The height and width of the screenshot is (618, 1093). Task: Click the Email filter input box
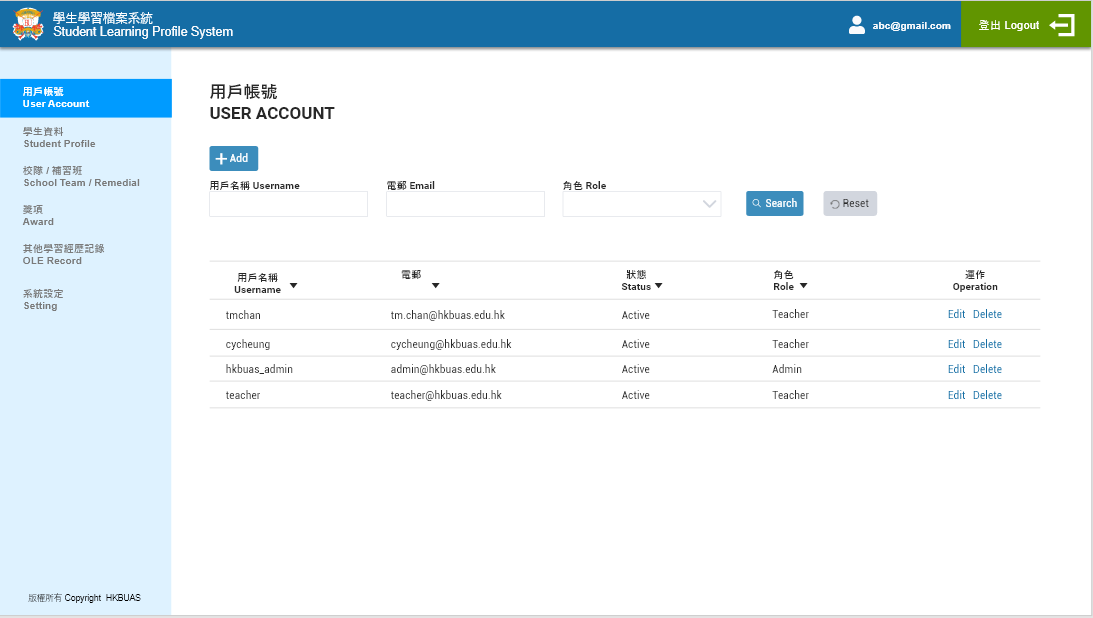[465, 204]
